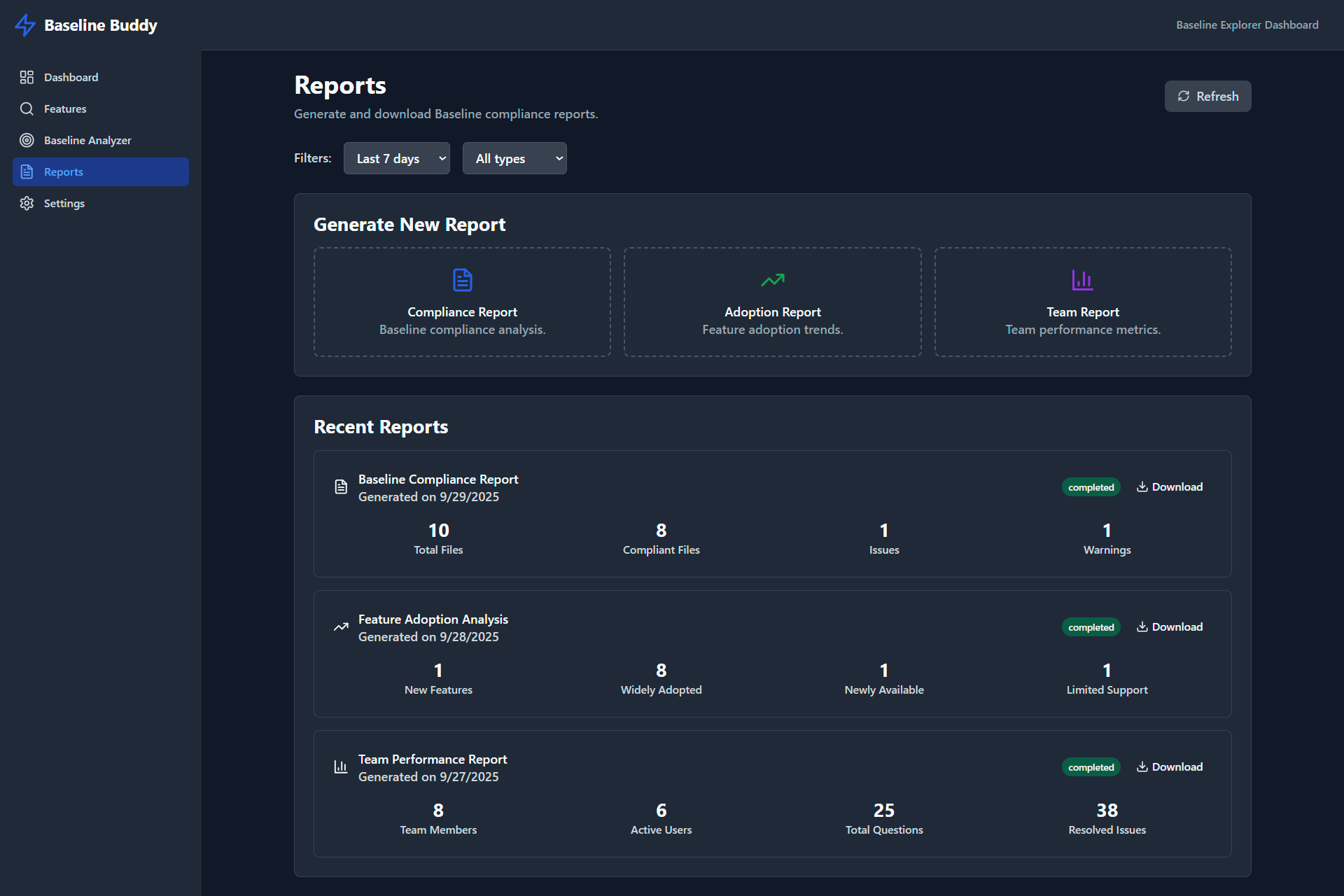The height and width of the screenshot is (896, 1344).
Task: Download the Team Performance Report
Action: tap(1169, 766)
